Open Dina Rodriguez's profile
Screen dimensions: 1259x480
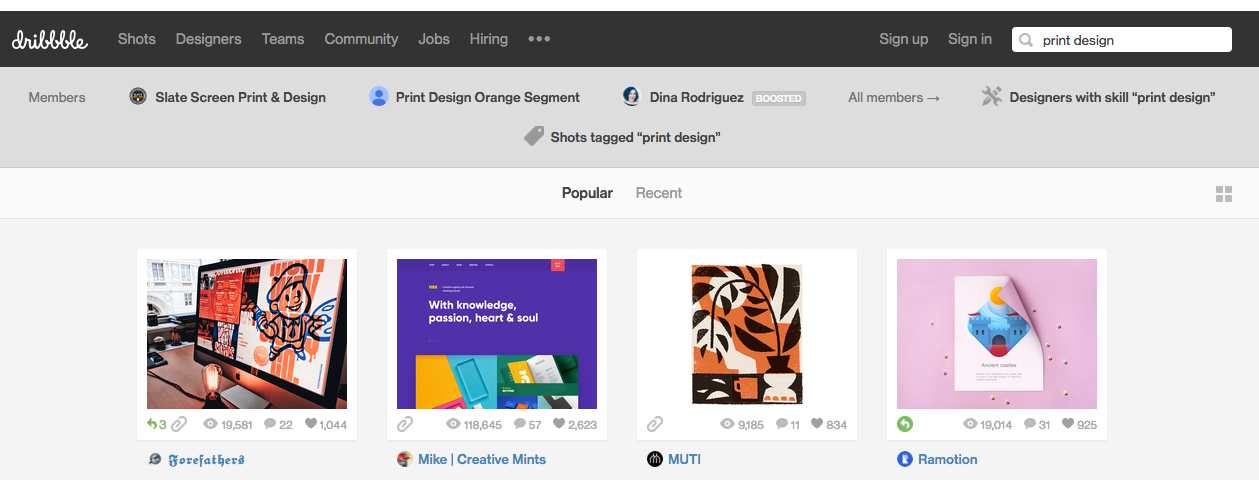click(x=697, y=97)
